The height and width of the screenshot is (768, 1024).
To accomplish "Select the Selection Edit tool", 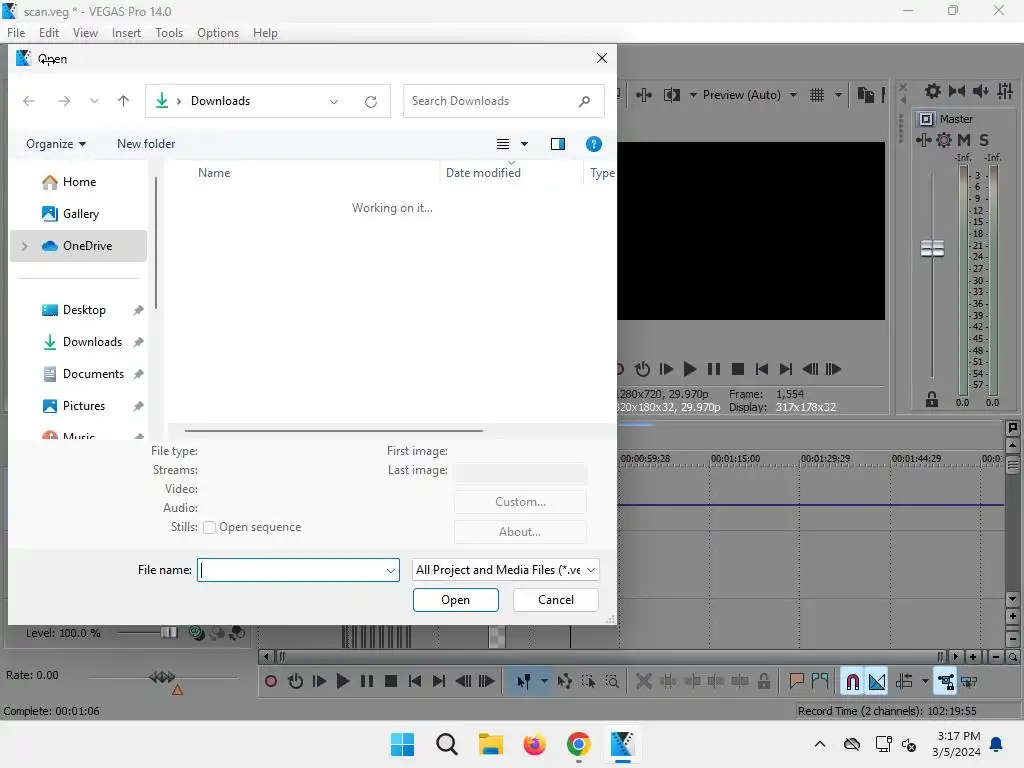I will (x=588, y=681).
